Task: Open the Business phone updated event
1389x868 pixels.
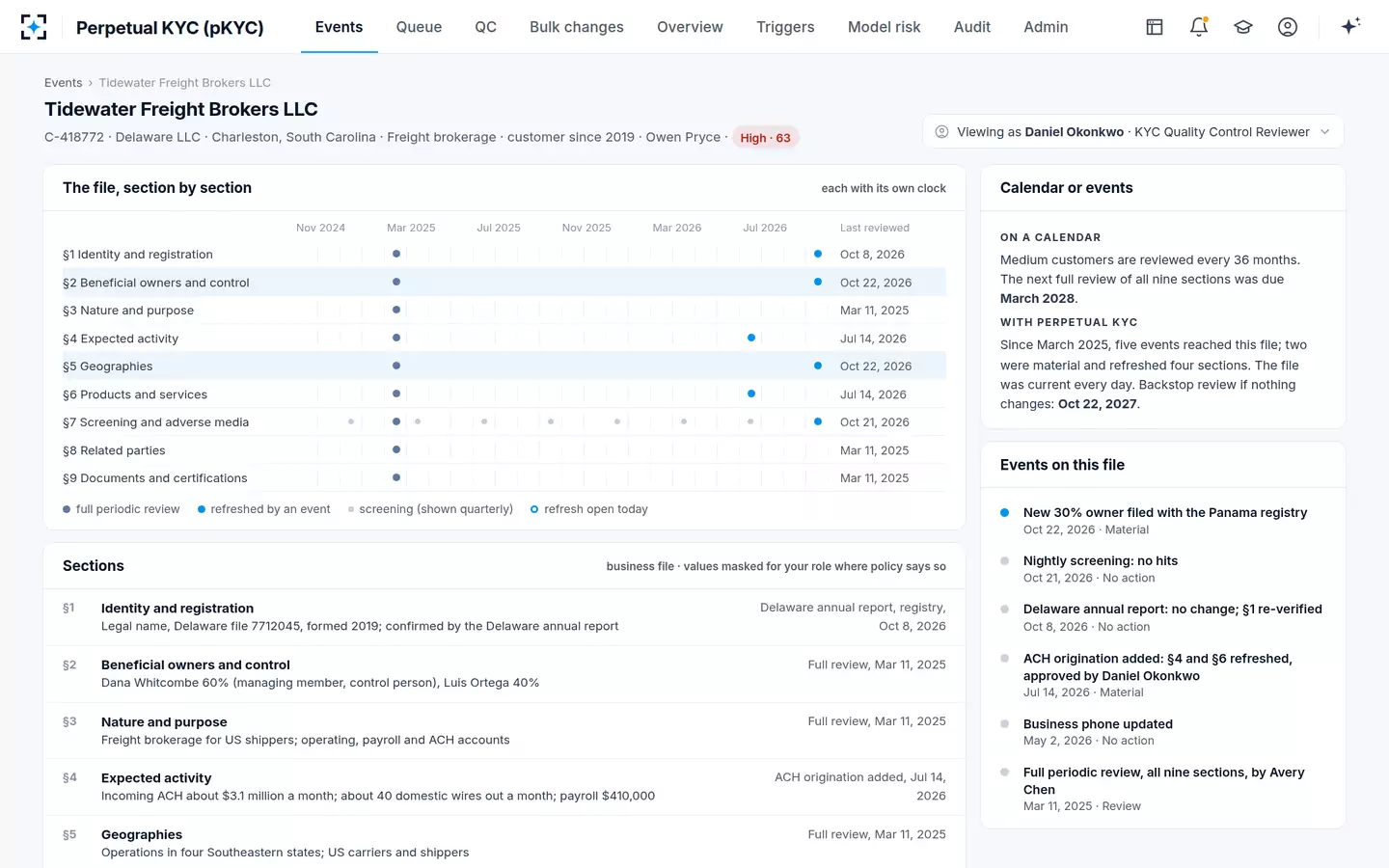Action: click(1163, 732)
